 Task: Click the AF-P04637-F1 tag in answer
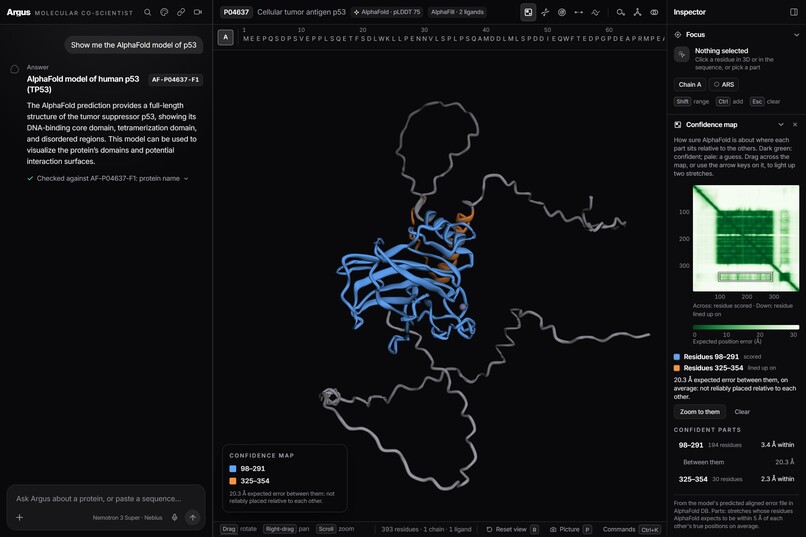pos(175,80)
